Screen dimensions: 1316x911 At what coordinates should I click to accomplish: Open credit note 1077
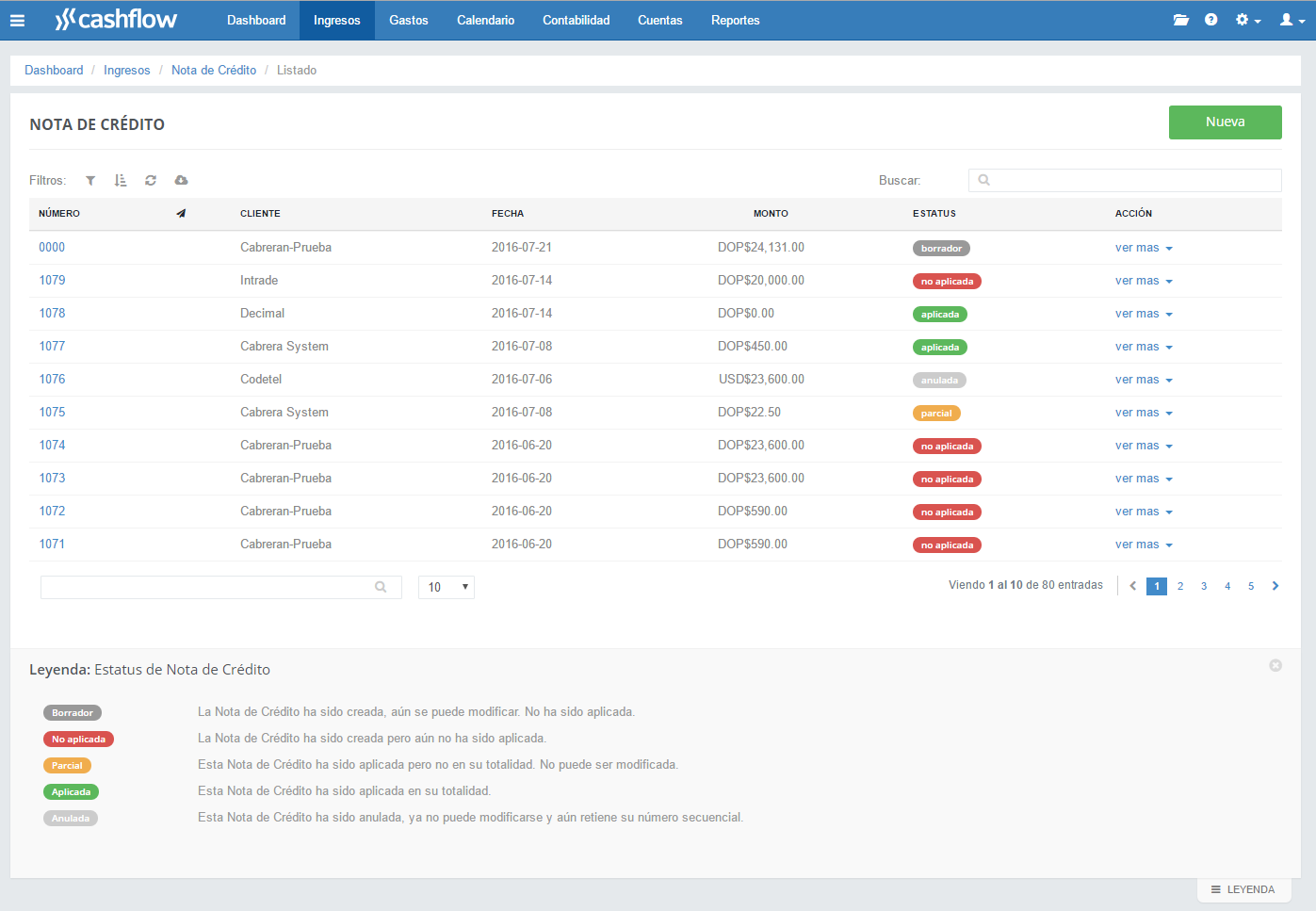click(52, 347)
